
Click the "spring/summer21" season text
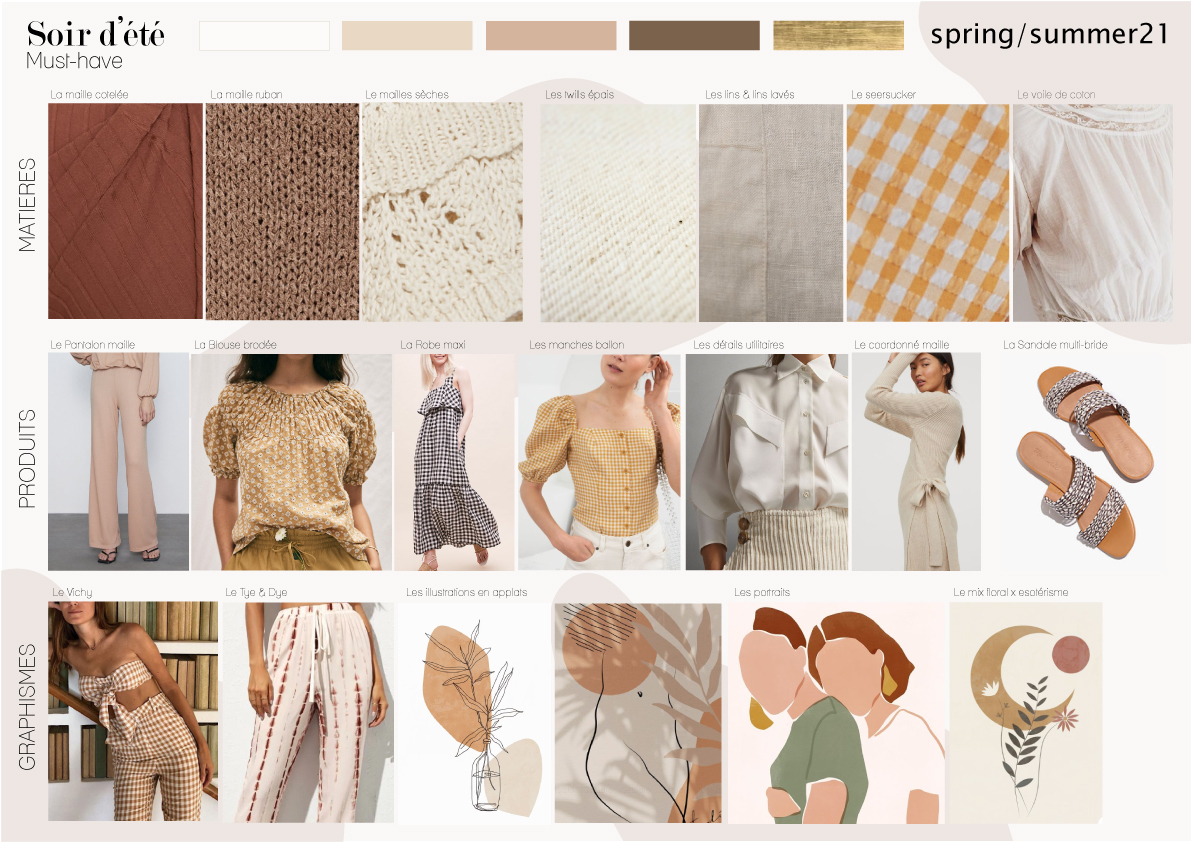pos(1049,34)
